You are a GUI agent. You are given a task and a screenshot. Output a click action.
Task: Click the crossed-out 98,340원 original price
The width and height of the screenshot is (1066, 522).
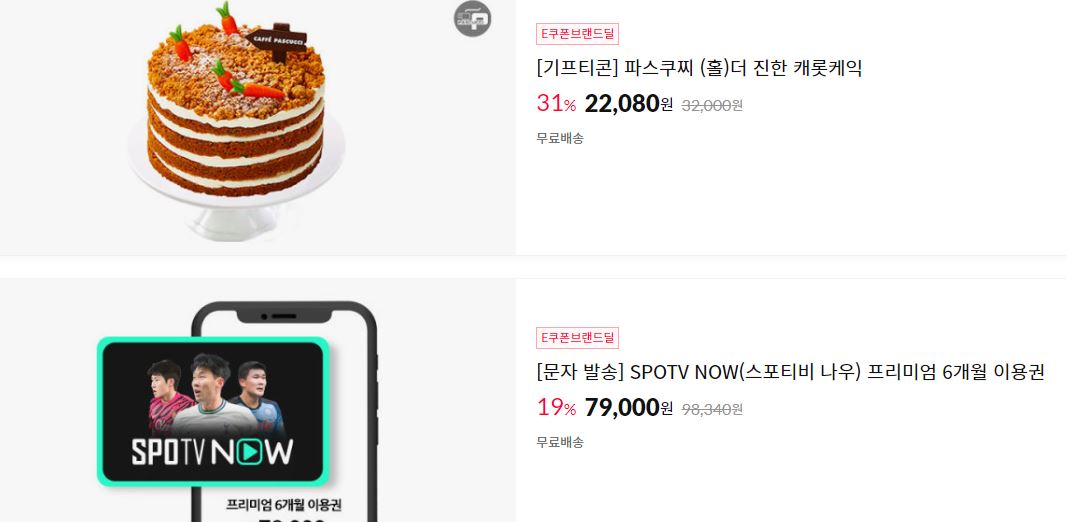712,409
